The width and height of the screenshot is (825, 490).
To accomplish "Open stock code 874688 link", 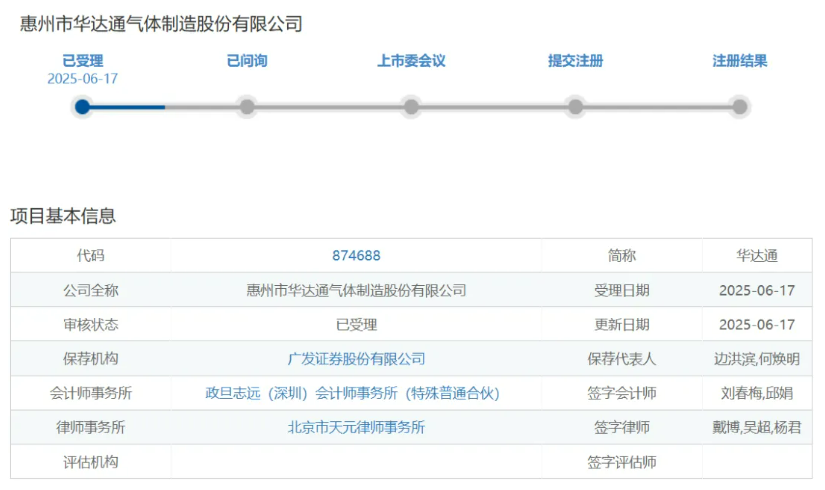I will (x=356, y=256).
